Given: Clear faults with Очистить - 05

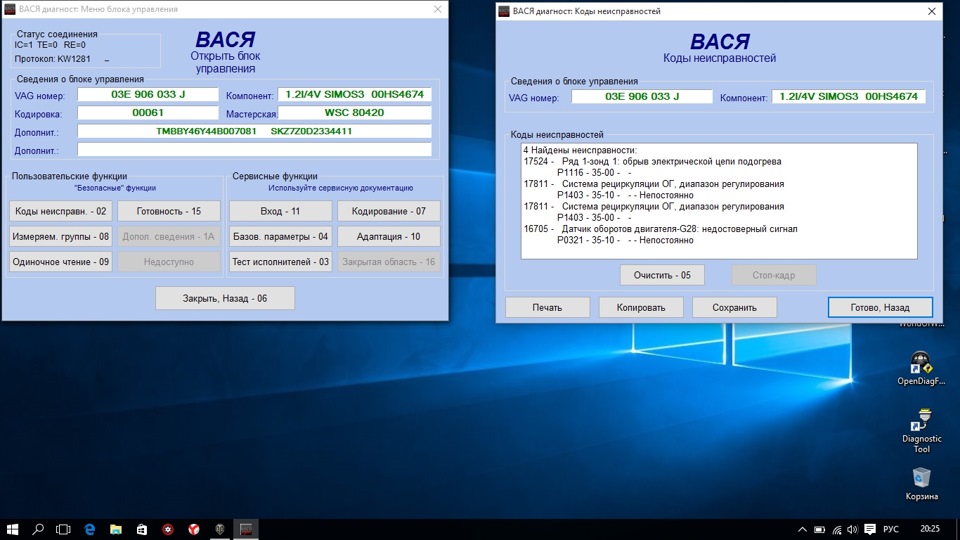Looking at the screenshot, I should pyautogui.click(x=662, y=276).
